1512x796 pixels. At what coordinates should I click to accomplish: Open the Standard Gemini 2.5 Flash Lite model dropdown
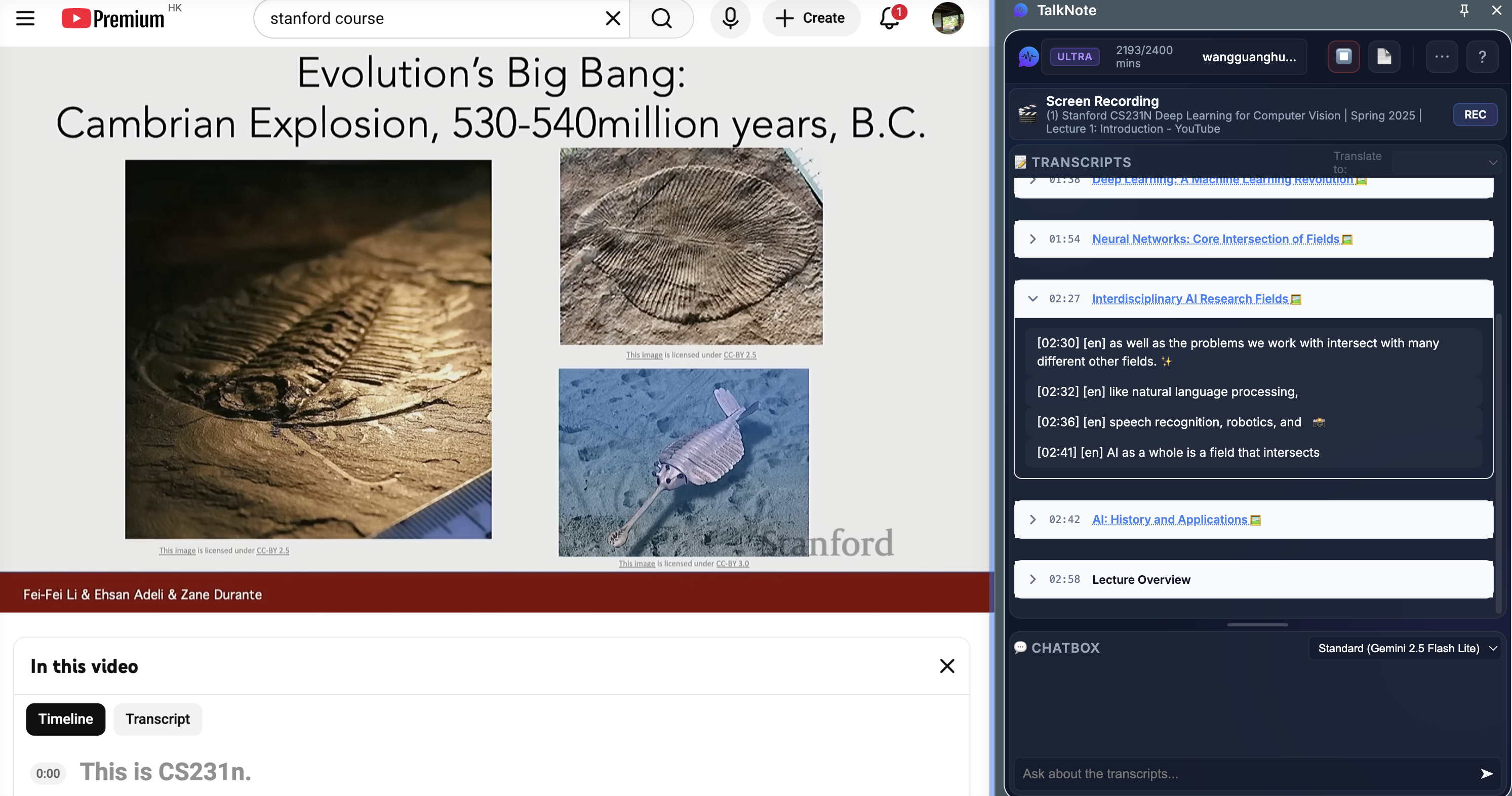(1405, 648)
